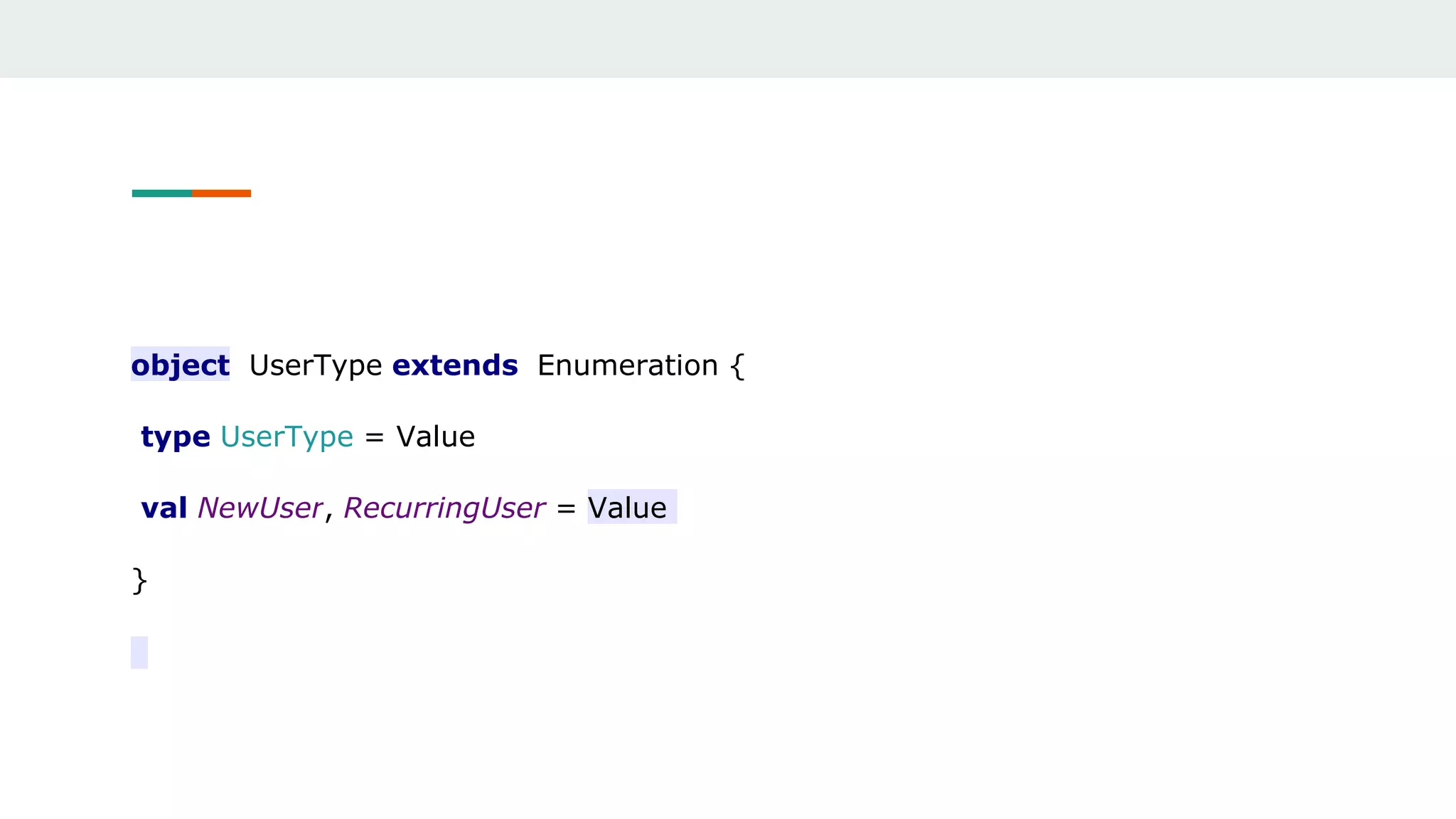Click the italic 'RecurringUser' identifier

tap(444, 508)
